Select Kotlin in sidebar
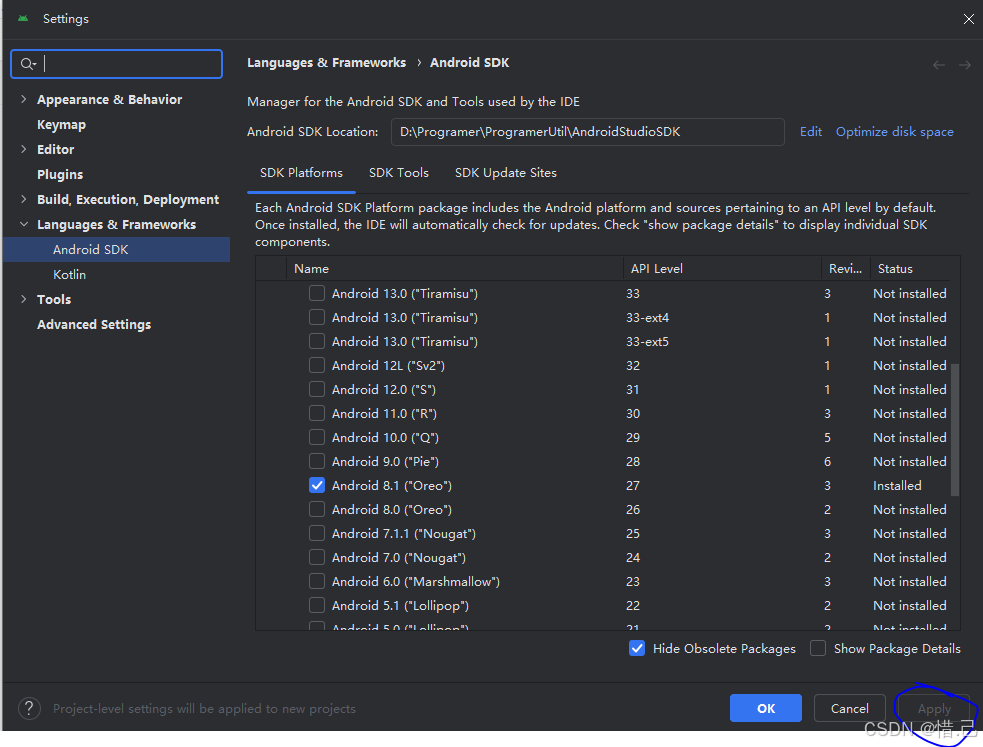983x747 pixels. pos(70,274)
